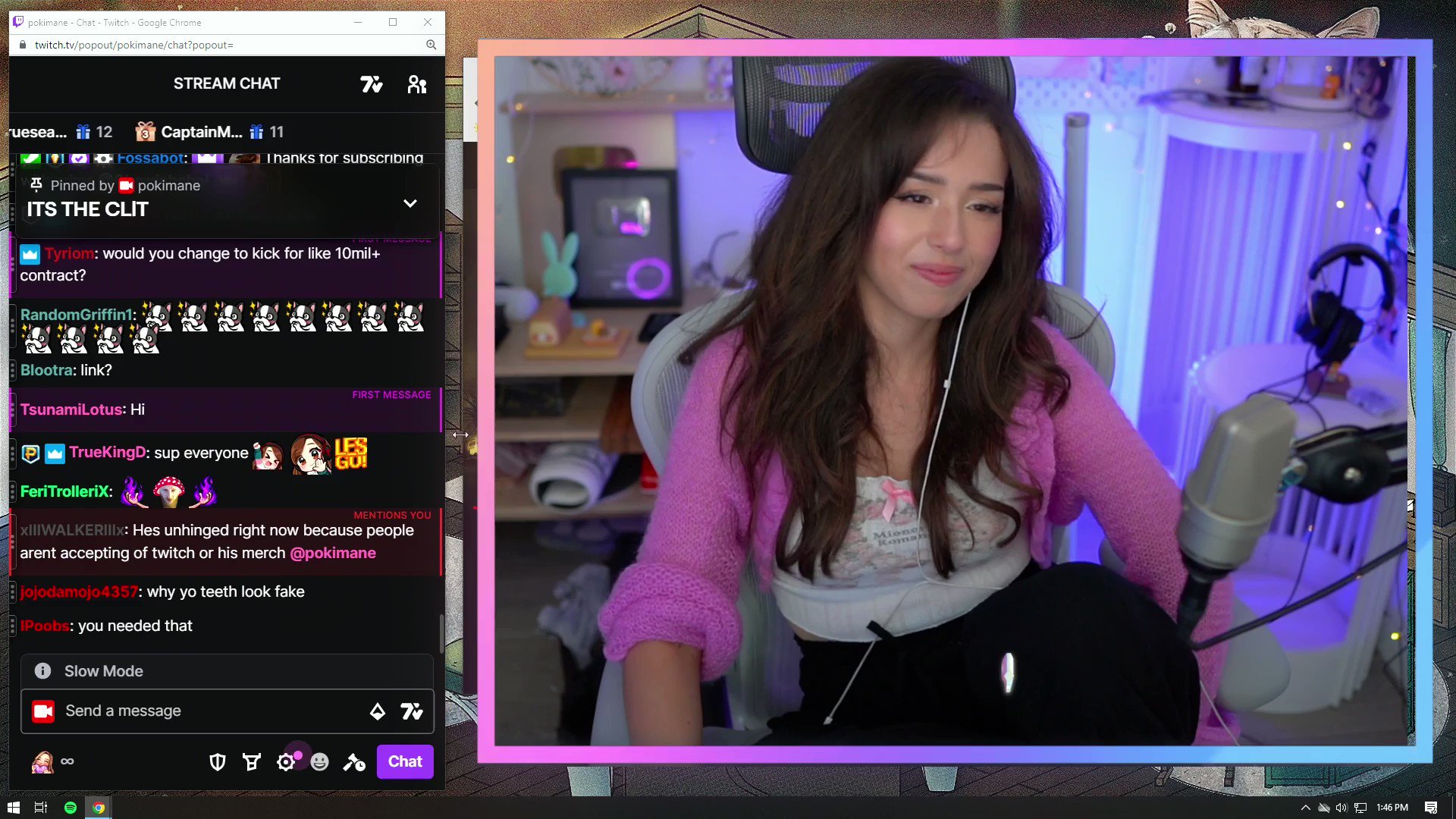Image resolution: width=1456 pixels, height=819 pixels.
Task: Expand the pinned message chevron
Action: (410, 203)
